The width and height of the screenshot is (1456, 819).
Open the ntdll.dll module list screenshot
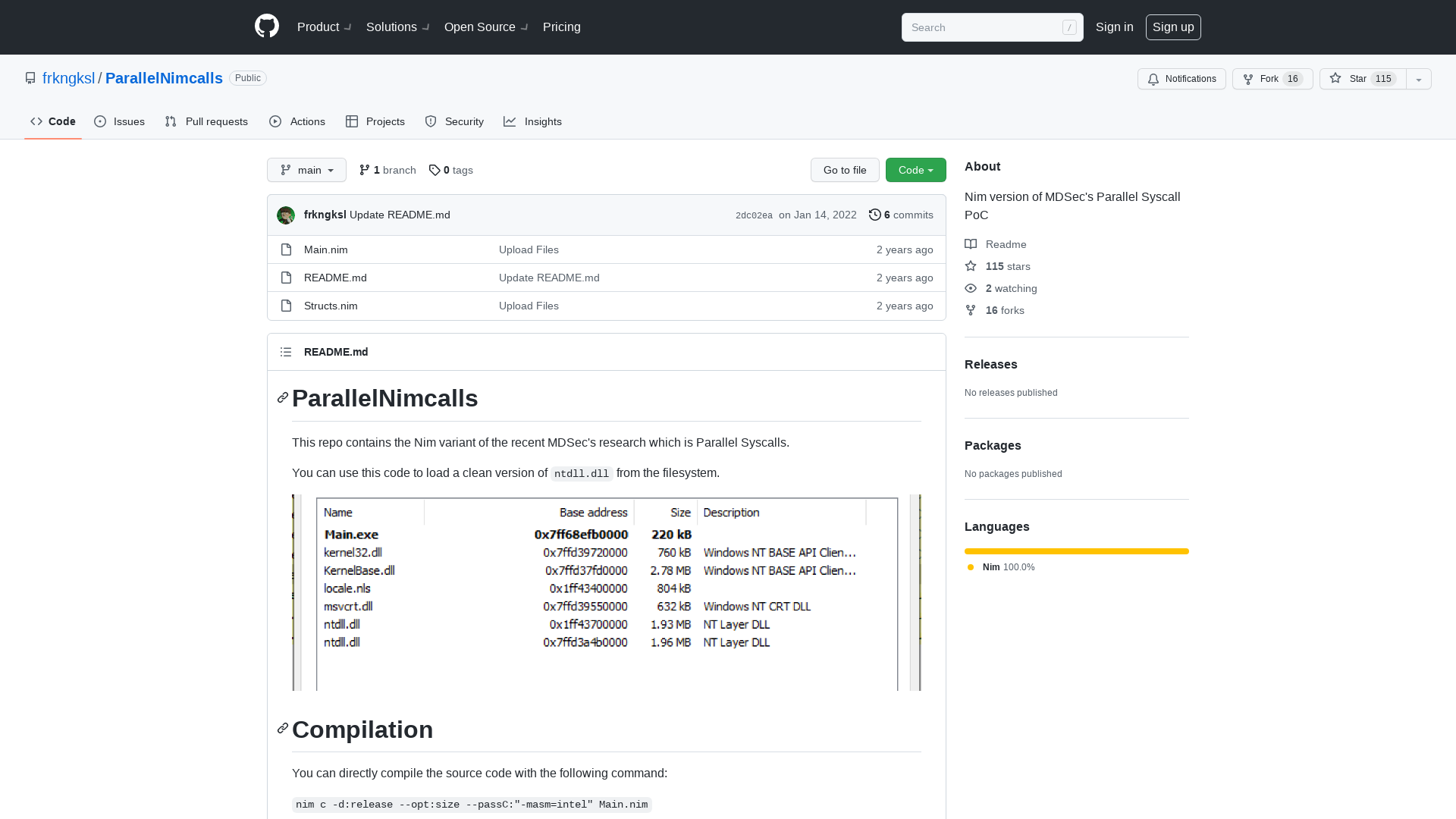(x=607, y=592)
